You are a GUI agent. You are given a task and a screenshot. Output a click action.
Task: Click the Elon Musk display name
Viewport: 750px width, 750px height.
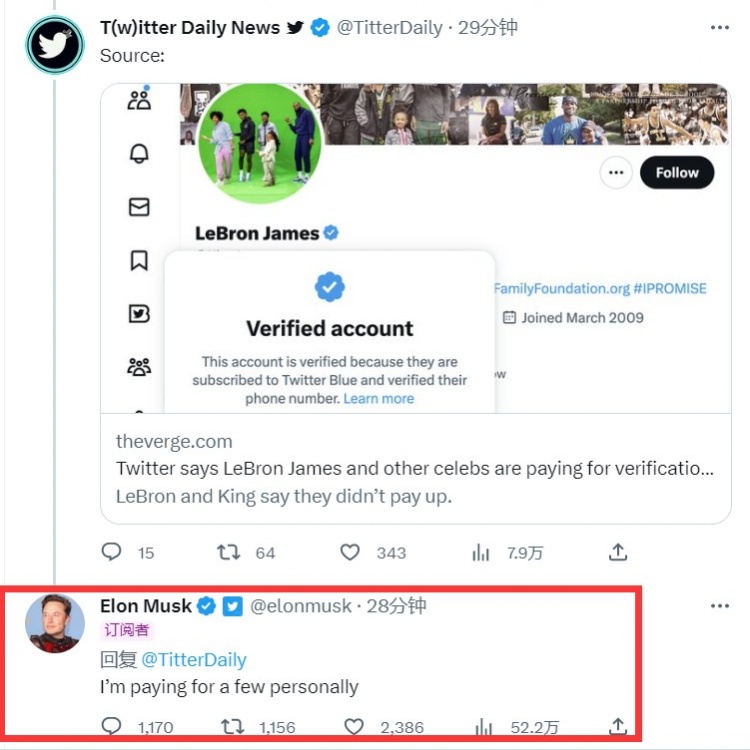pos(146,606)
